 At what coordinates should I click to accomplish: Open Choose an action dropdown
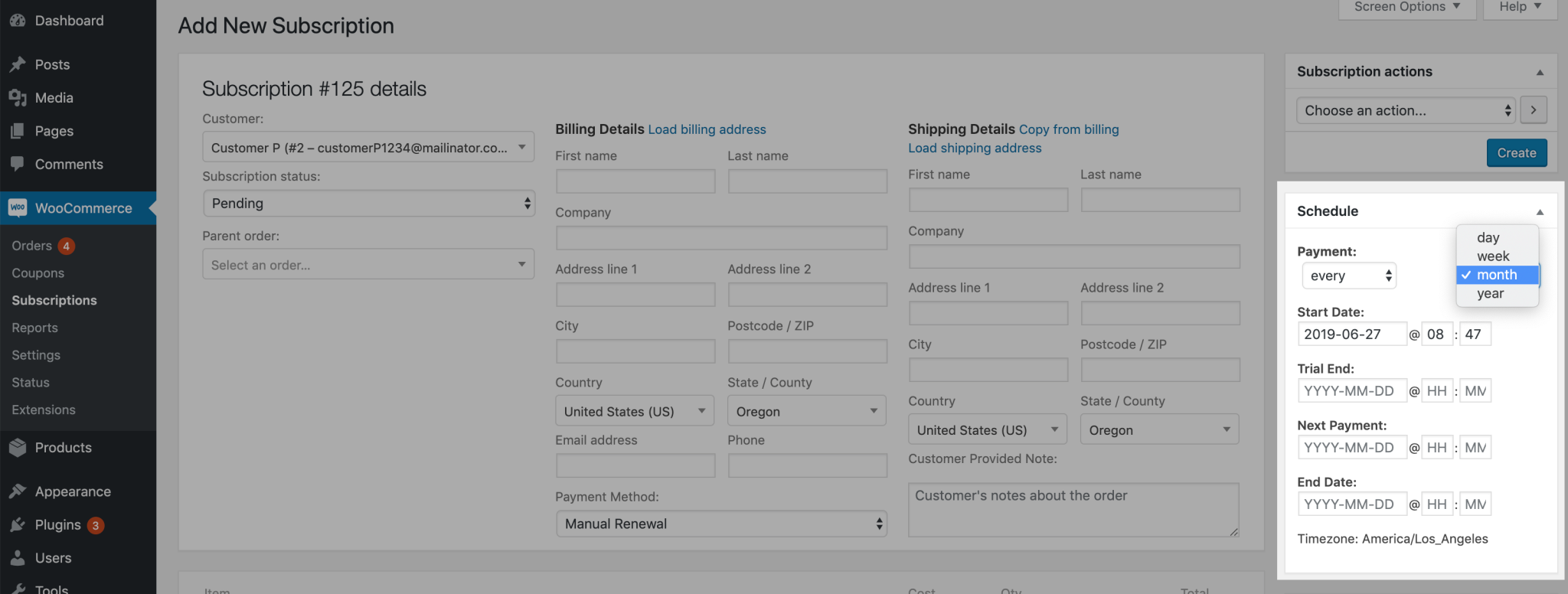pos(1406,110)
